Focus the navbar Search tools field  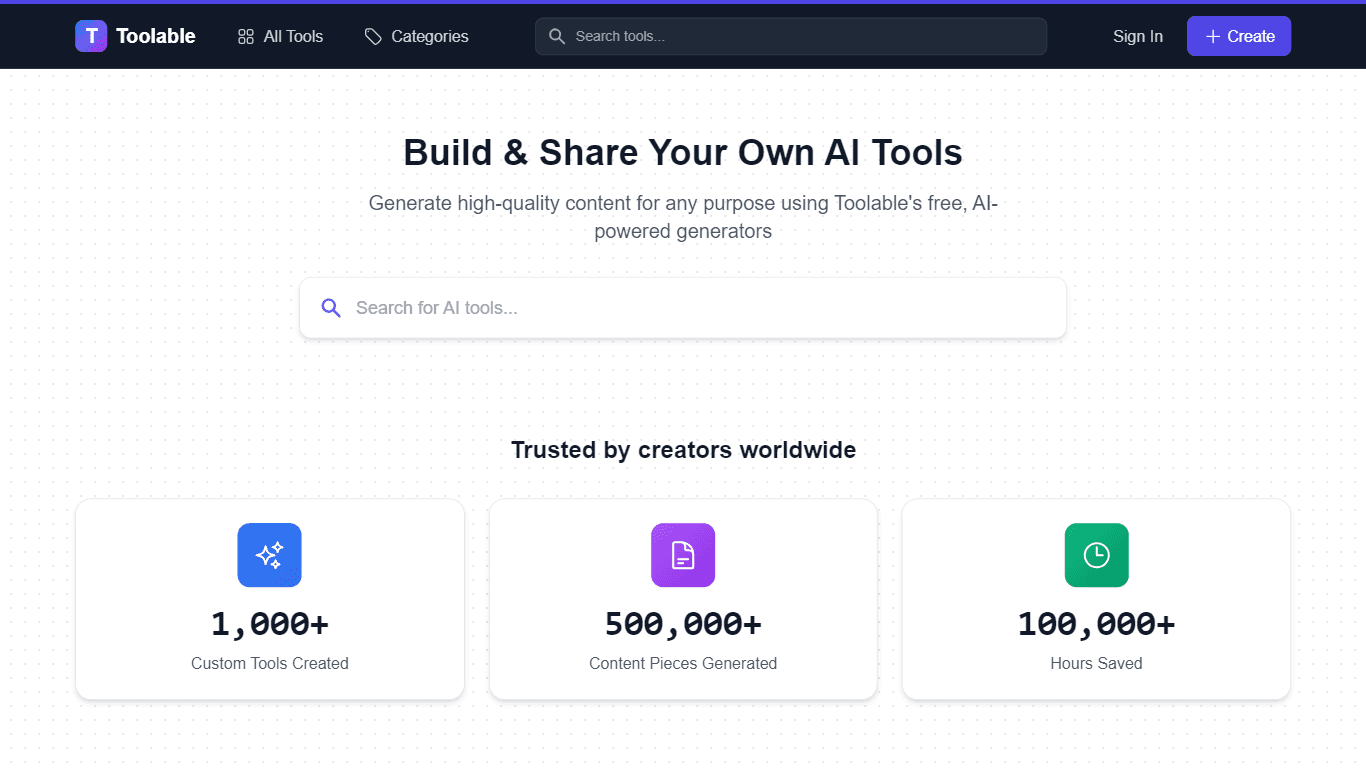(791, 36)
